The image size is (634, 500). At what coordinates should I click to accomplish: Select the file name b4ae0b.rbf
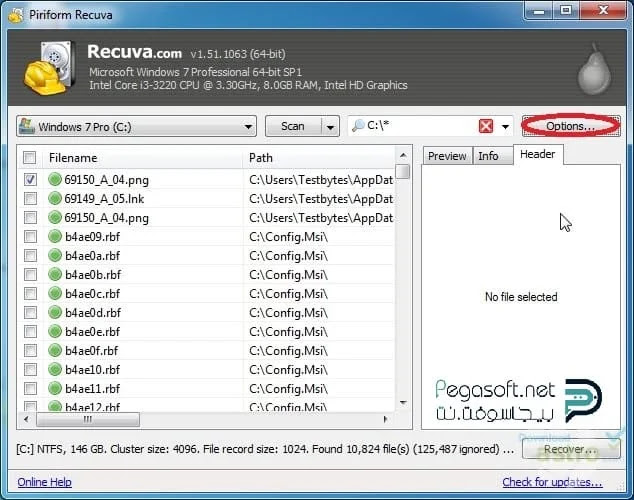[93, 275]
